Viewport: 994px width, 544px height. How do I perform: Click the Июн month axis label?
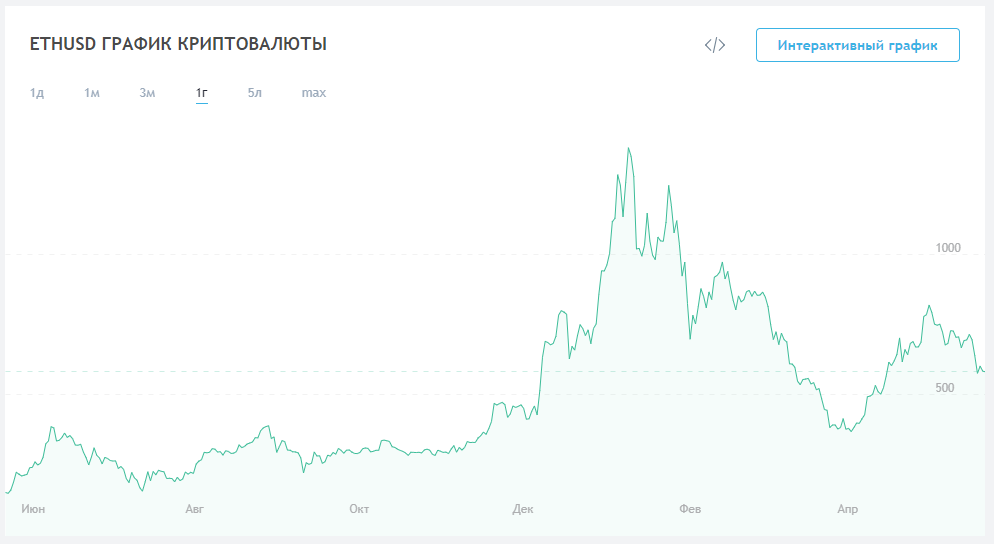[33, 509]
